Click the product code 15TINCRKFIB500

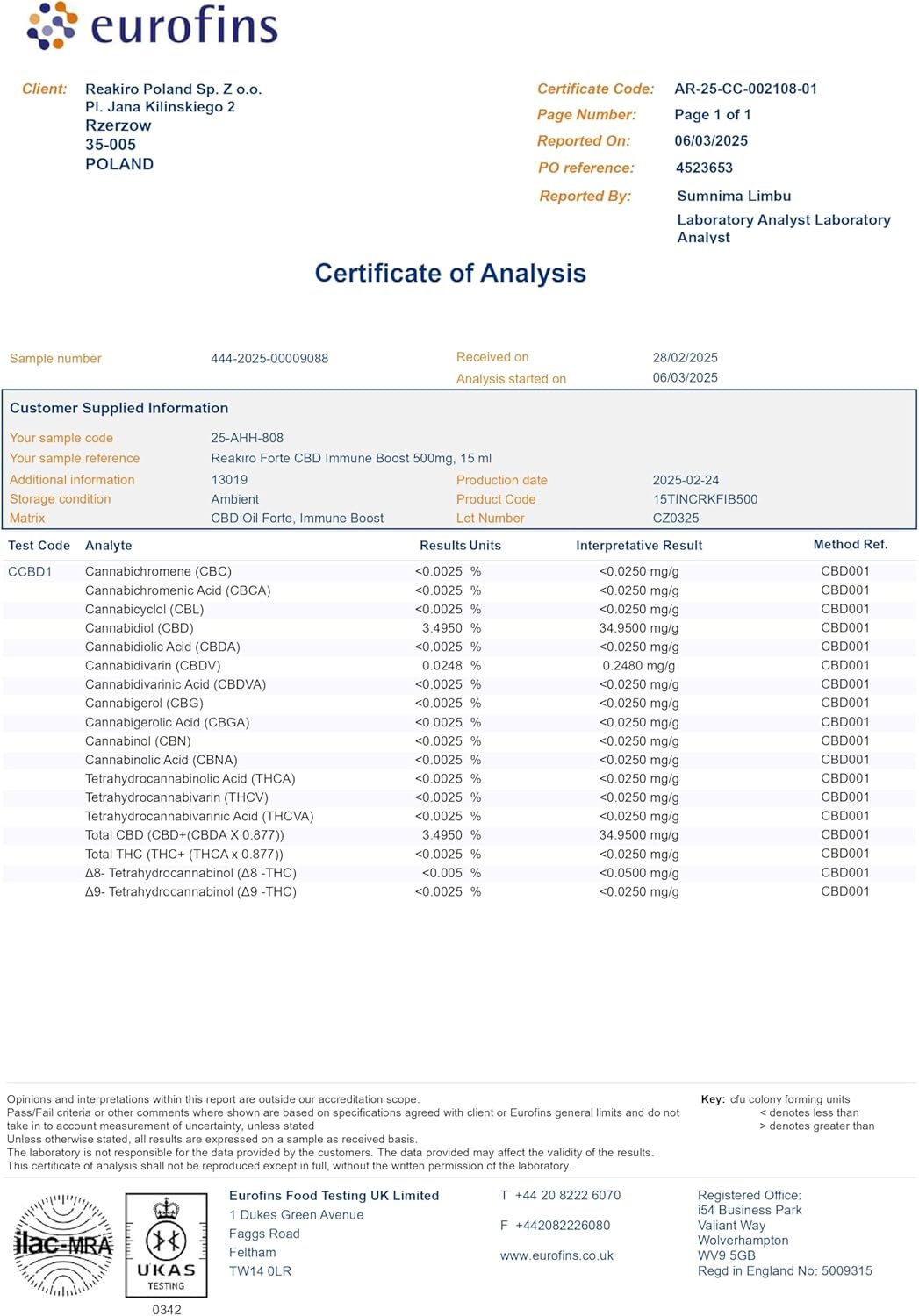[705, 499]
